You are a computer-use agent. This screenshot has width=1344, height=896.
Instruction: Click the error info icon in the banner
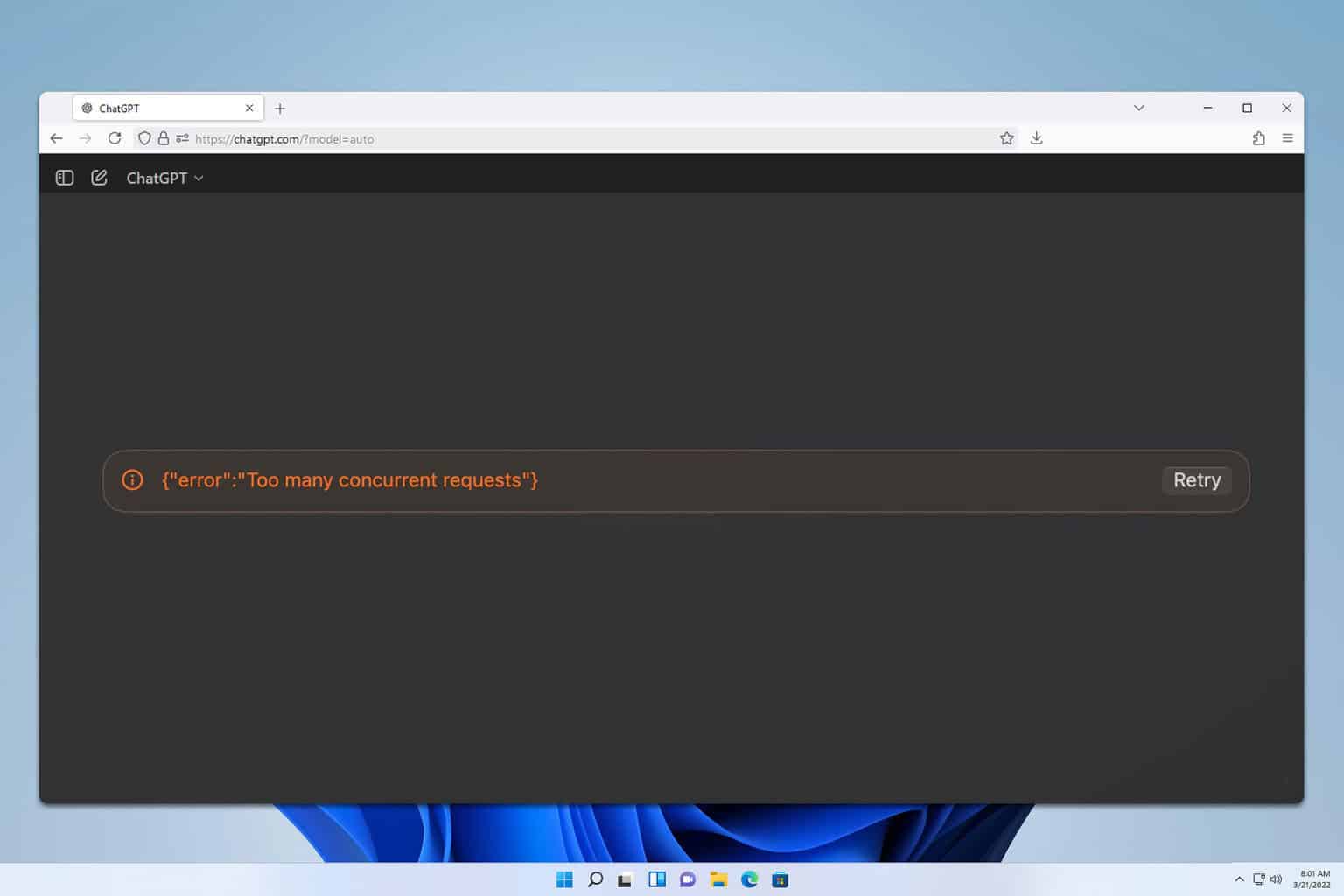[x=132, y=480]
